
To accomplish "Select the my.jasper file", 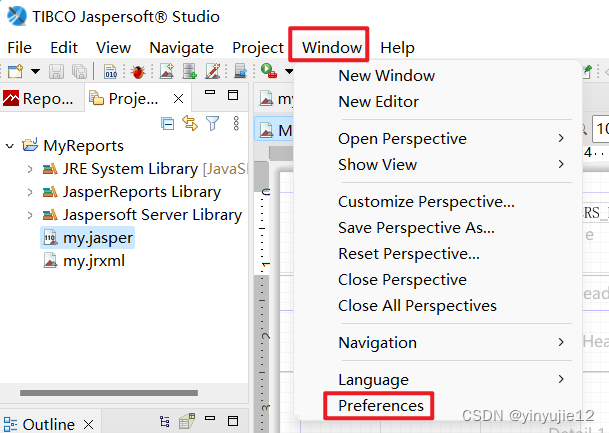I will point(88,238).
